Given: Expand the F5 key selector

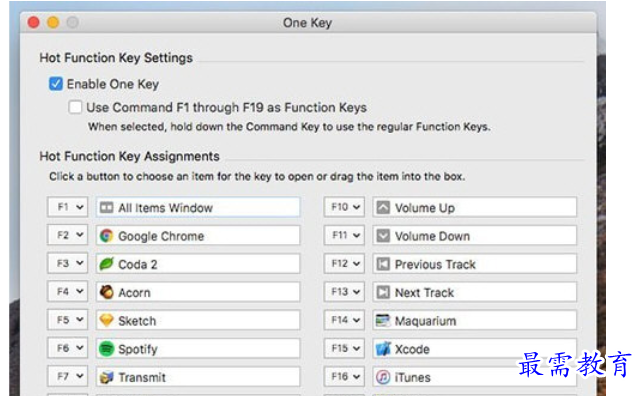Looking at the screenshot, I should 67,320.
